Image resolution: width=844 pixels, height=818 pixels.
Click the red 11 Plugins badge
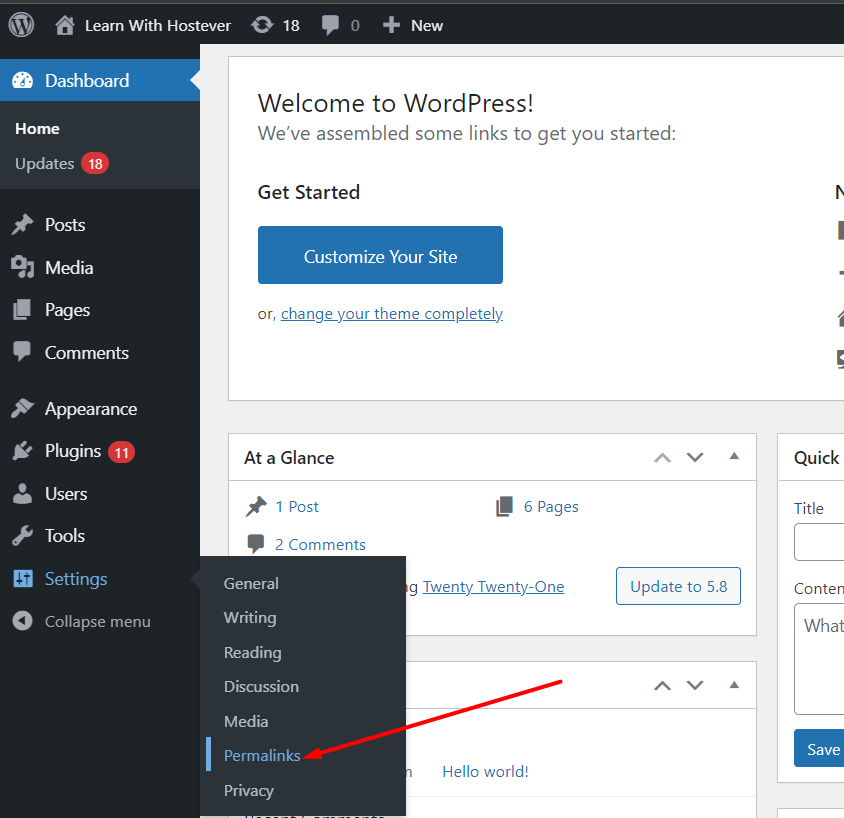pyautogui.click(x=122, y=452)
